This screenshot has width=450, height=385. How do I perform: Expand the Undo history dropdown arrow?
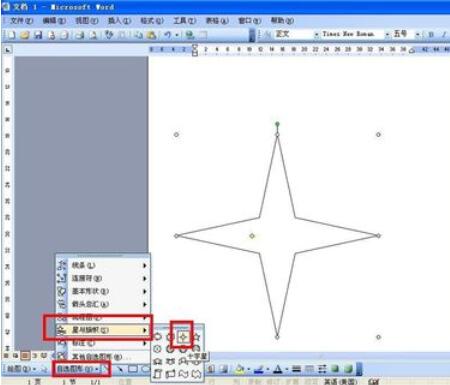pos(177,35)
